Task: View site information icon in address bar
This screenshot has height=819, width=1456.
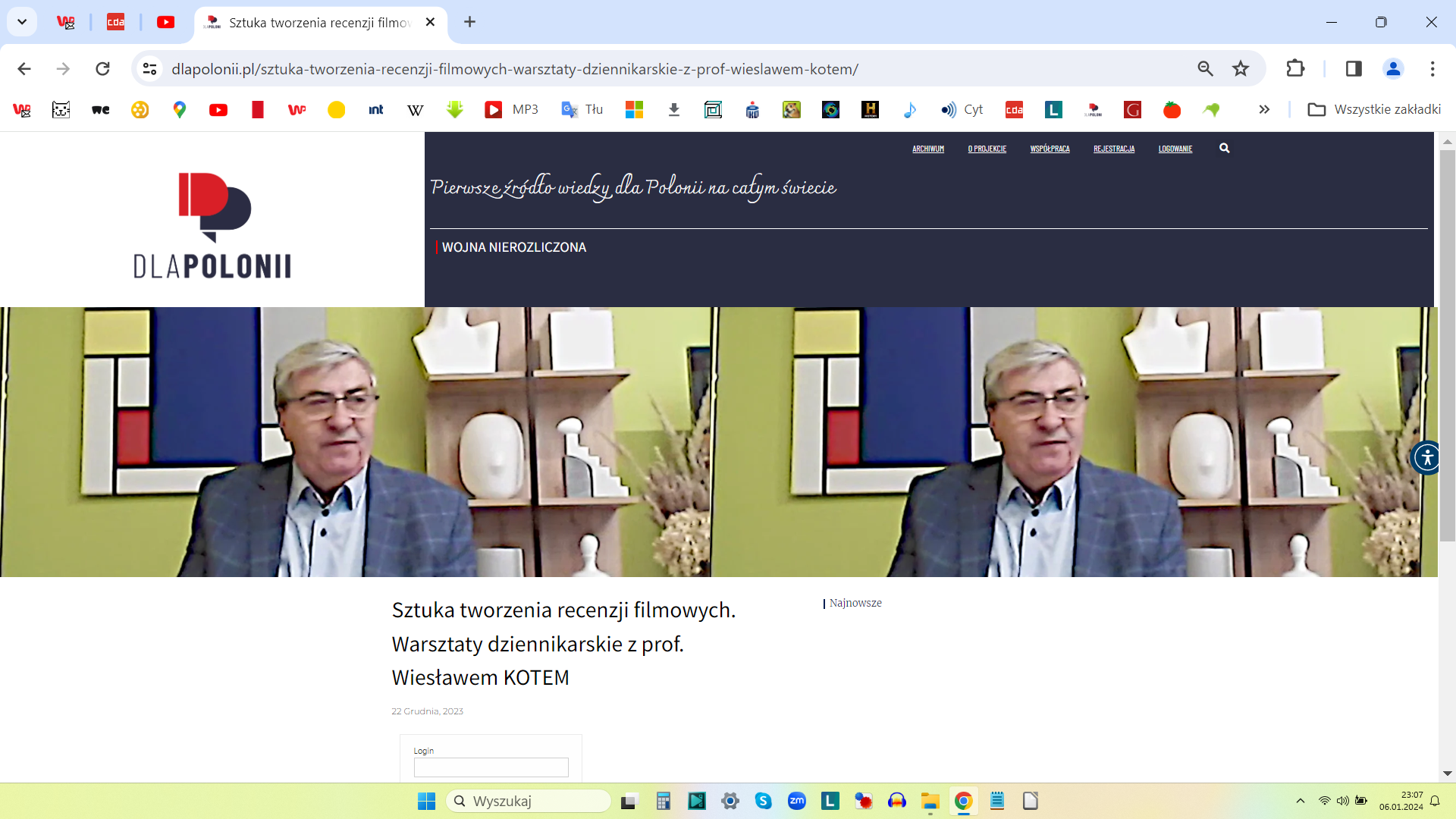Action: point(150,69)
